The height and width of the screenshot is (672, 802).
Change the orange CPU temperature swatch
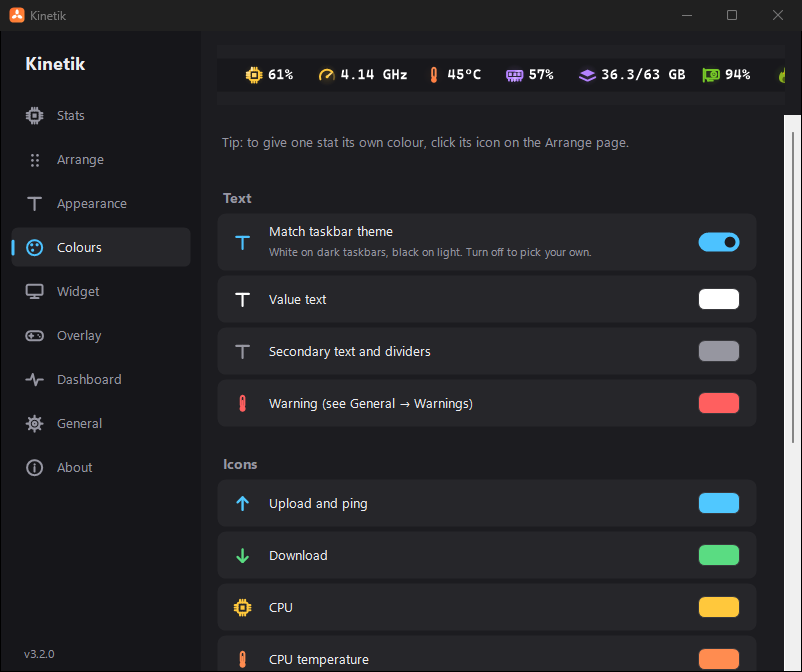(x=719, y=659)
